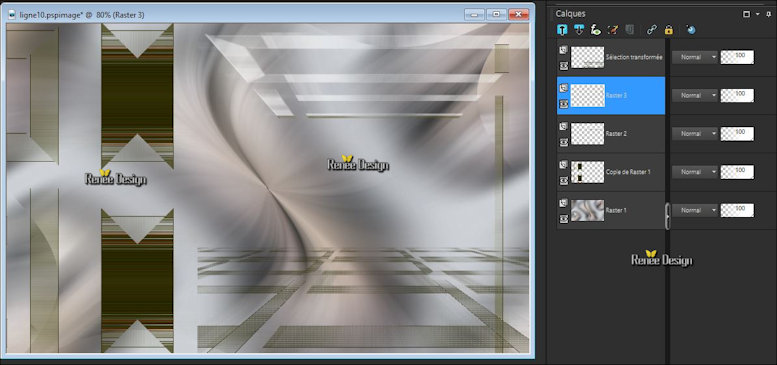Click the opacity slider of Raster 2
777x365 pixels.
click(737, 134)
